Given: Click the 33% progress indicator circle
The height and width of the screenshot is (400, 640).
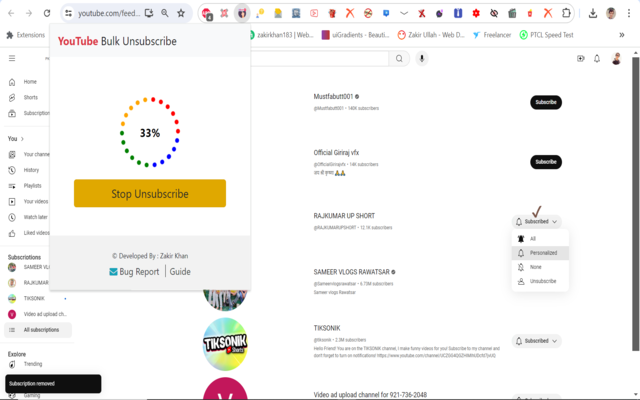Looking at the screenshot, I should pos(150,133).
